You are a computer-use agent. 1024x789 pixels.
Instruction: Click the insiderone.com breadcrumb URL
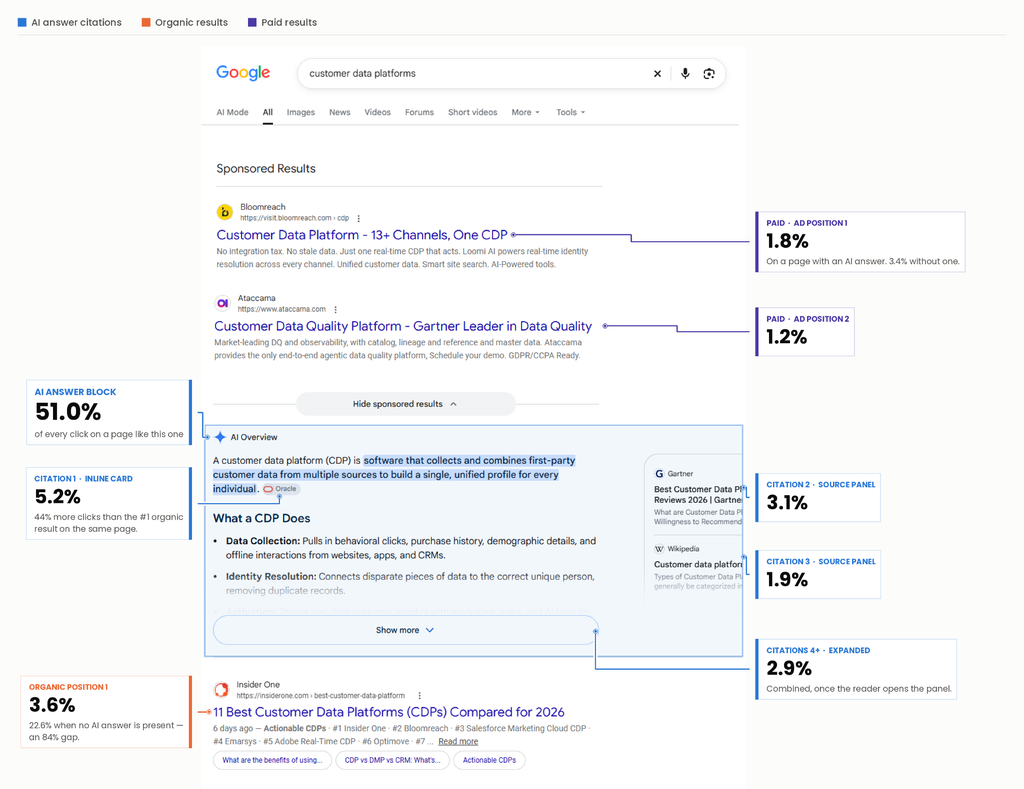pos(321,696)
